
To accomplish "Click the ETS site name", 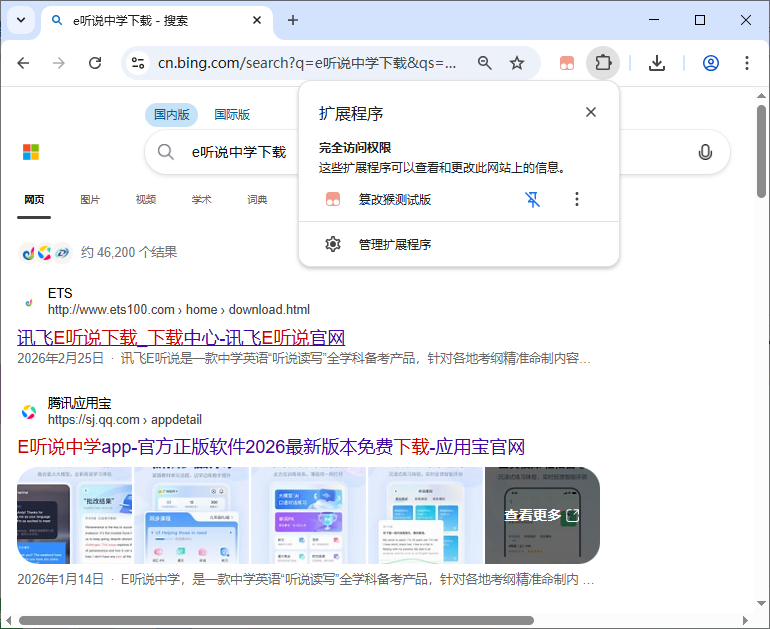I will coord(60,293).
